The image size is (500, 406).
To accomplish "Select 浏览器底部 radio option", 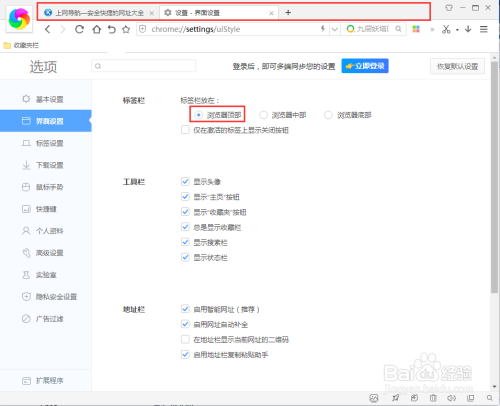I will click(x=328, y=115).
